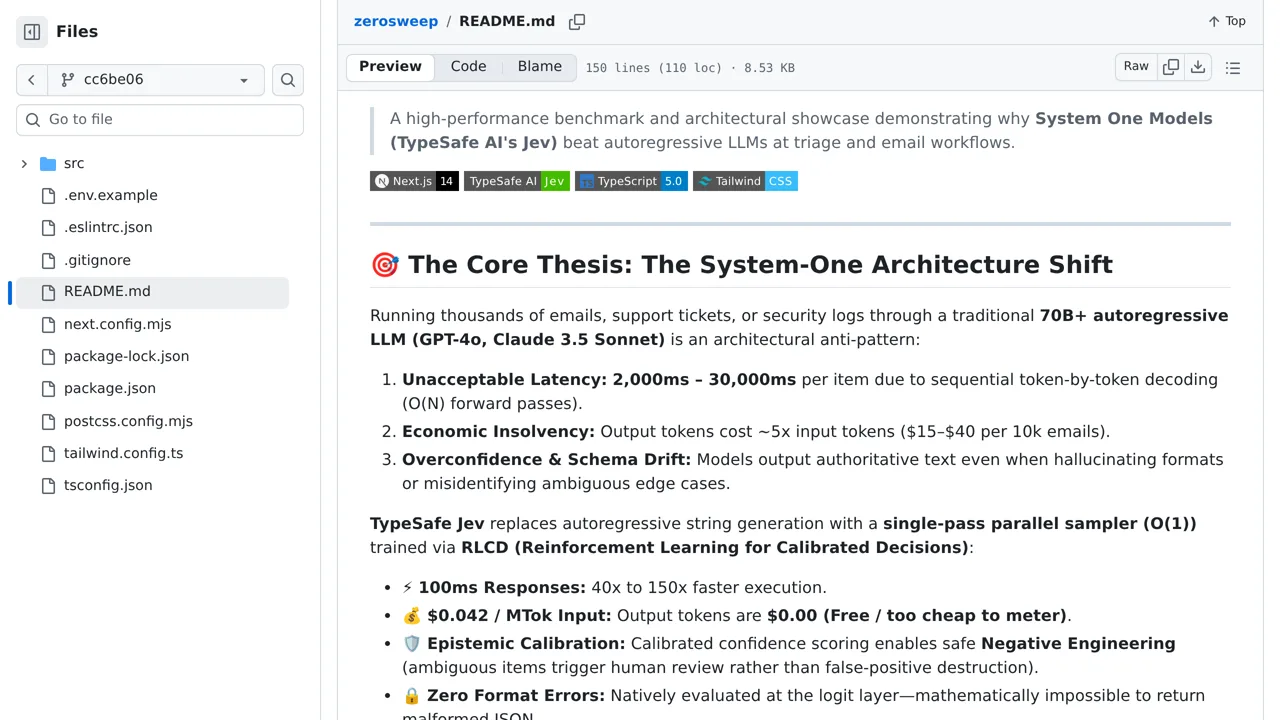Click the Files panel title
Image resolution: width=1280 pixels, height=720 pixels.
pyautogui.click(x=77, y=32)
